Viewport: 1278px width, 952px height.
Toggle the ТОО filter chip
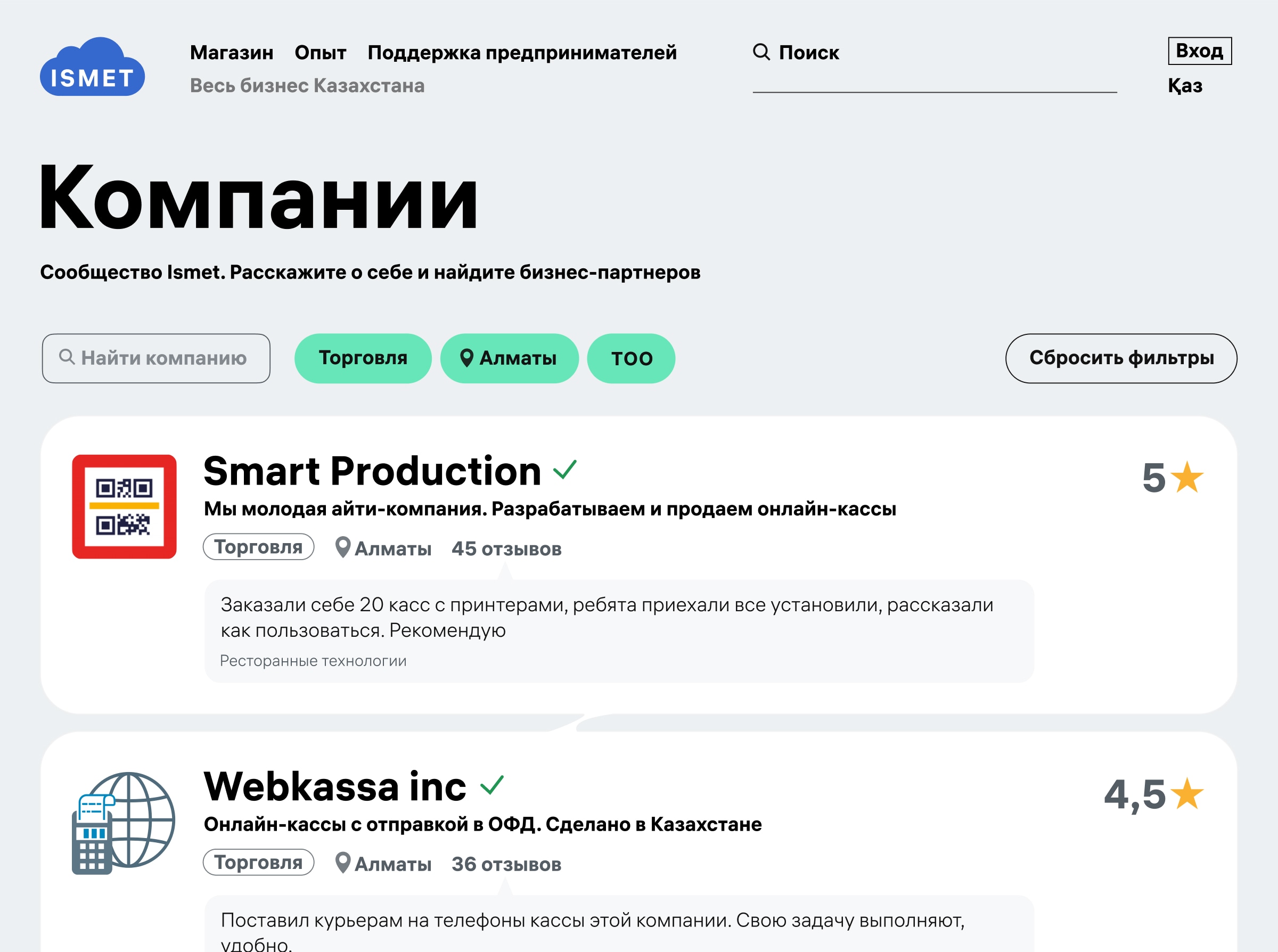coord(631,358)
